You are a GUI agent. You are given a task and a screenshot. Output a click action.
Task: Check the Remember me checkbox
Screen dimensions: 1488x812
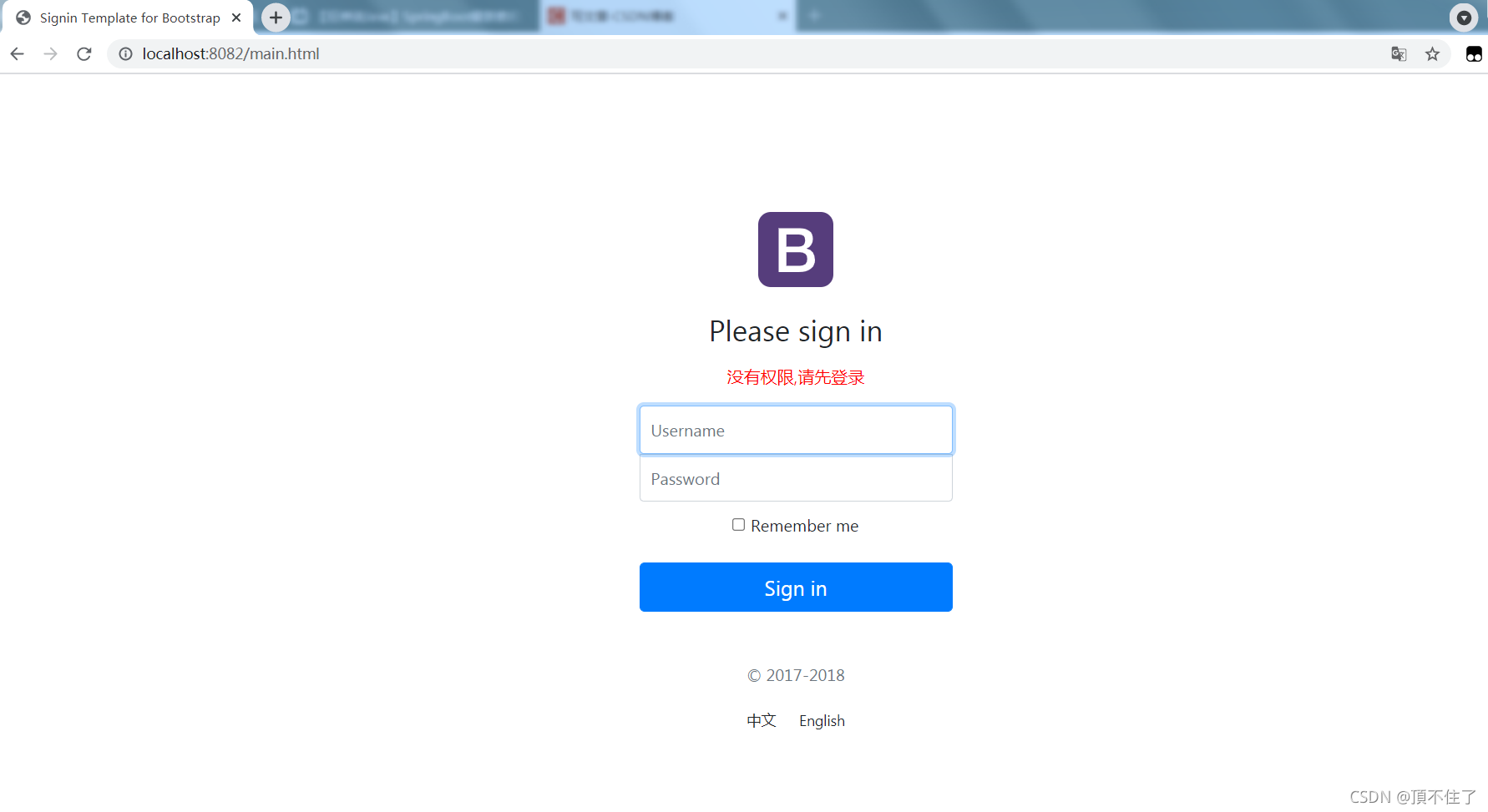[x=738, y=525]
